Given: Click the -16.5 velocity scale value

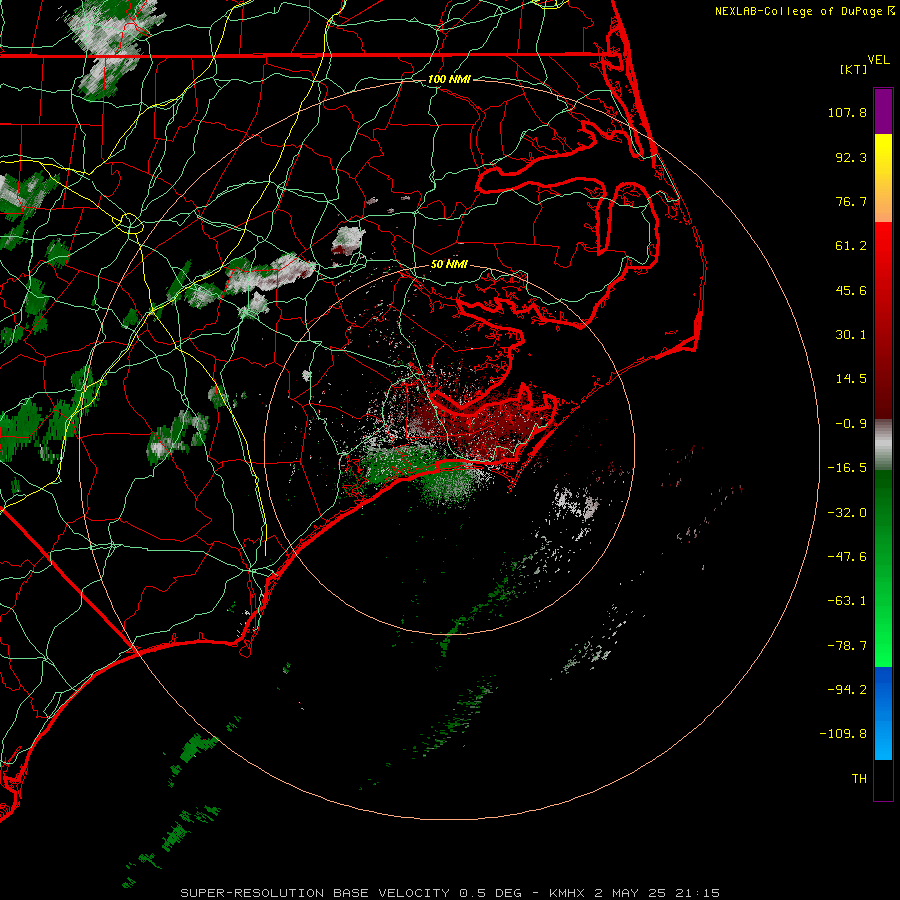Looking at the screenshot, I should point(847,468).
